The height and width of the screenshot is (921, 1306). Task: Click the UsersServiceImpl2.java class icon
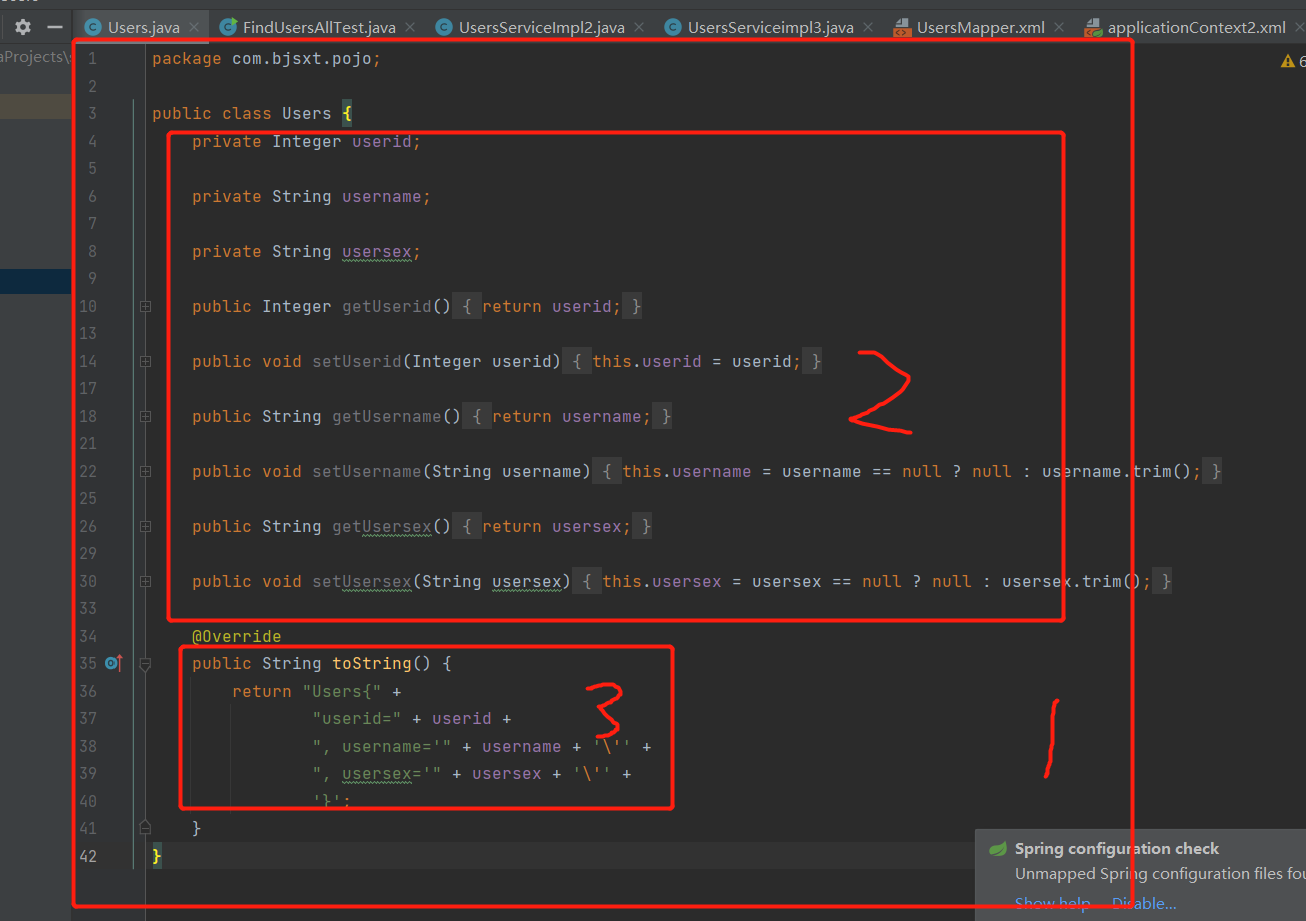click(x=445, y=27)
